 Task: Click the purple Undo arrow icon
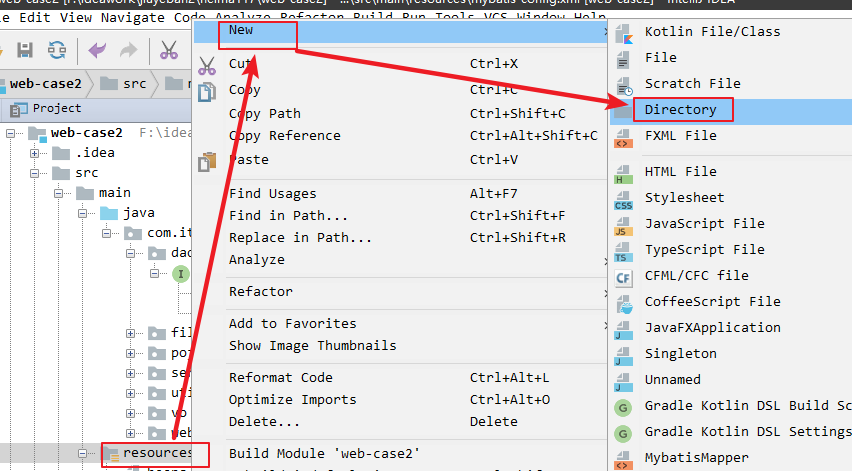[96, 50]
